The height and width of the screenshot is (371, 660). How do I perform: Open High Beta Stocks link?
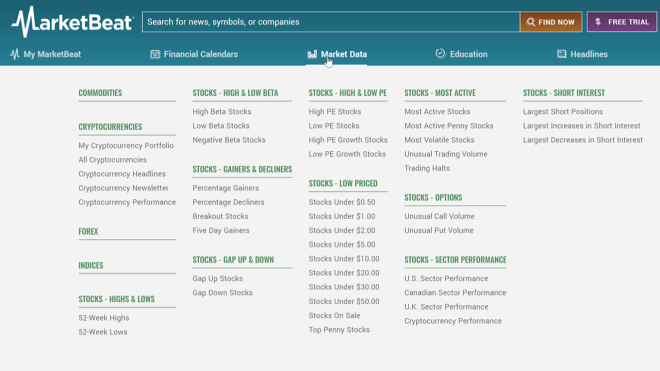tap(222, 112)
